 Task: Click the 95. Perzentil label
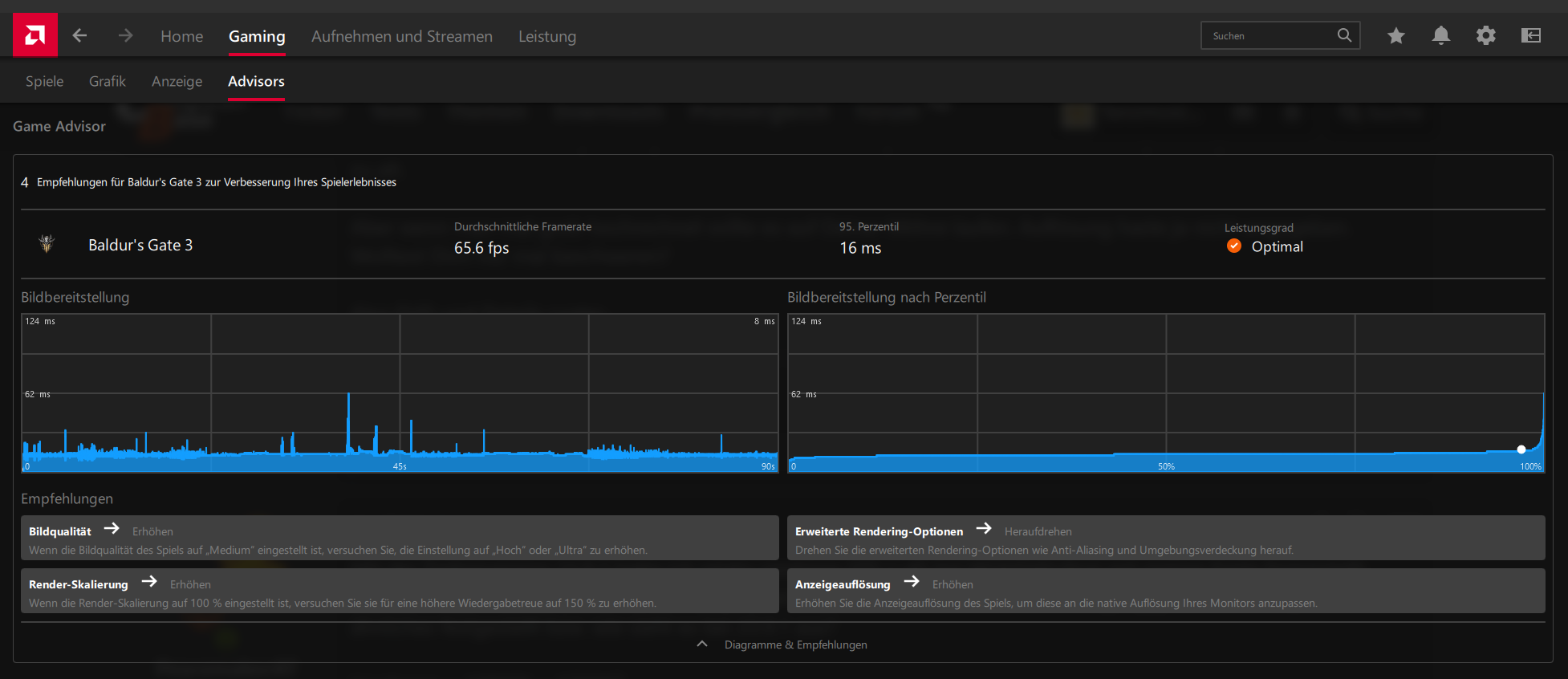tap(869, 227)
